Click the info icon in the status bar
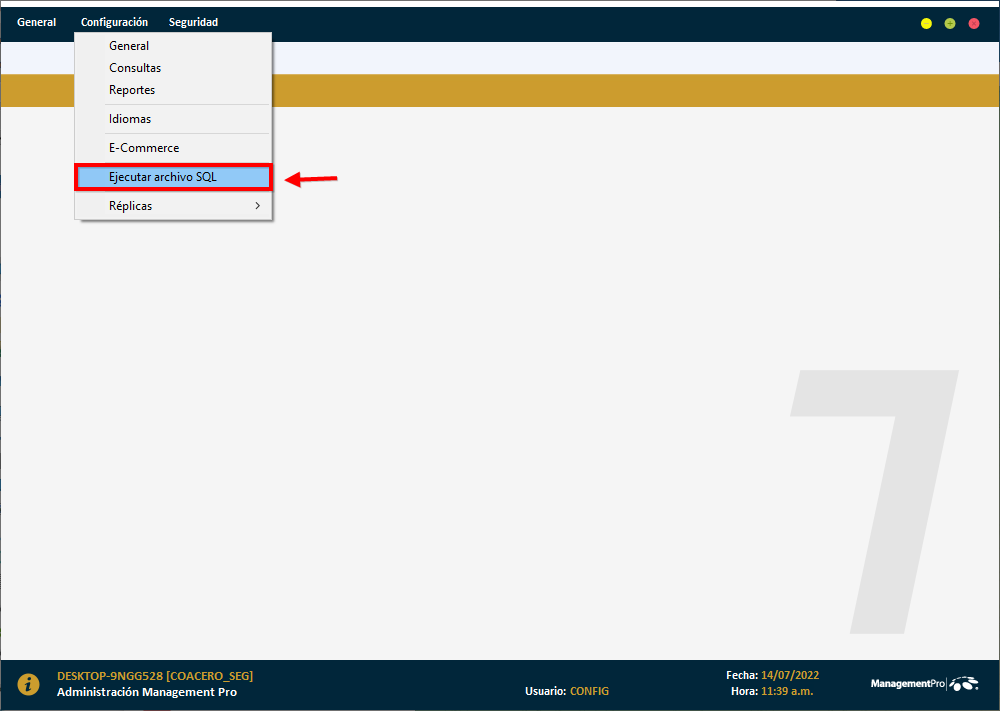 coord(27,684)
